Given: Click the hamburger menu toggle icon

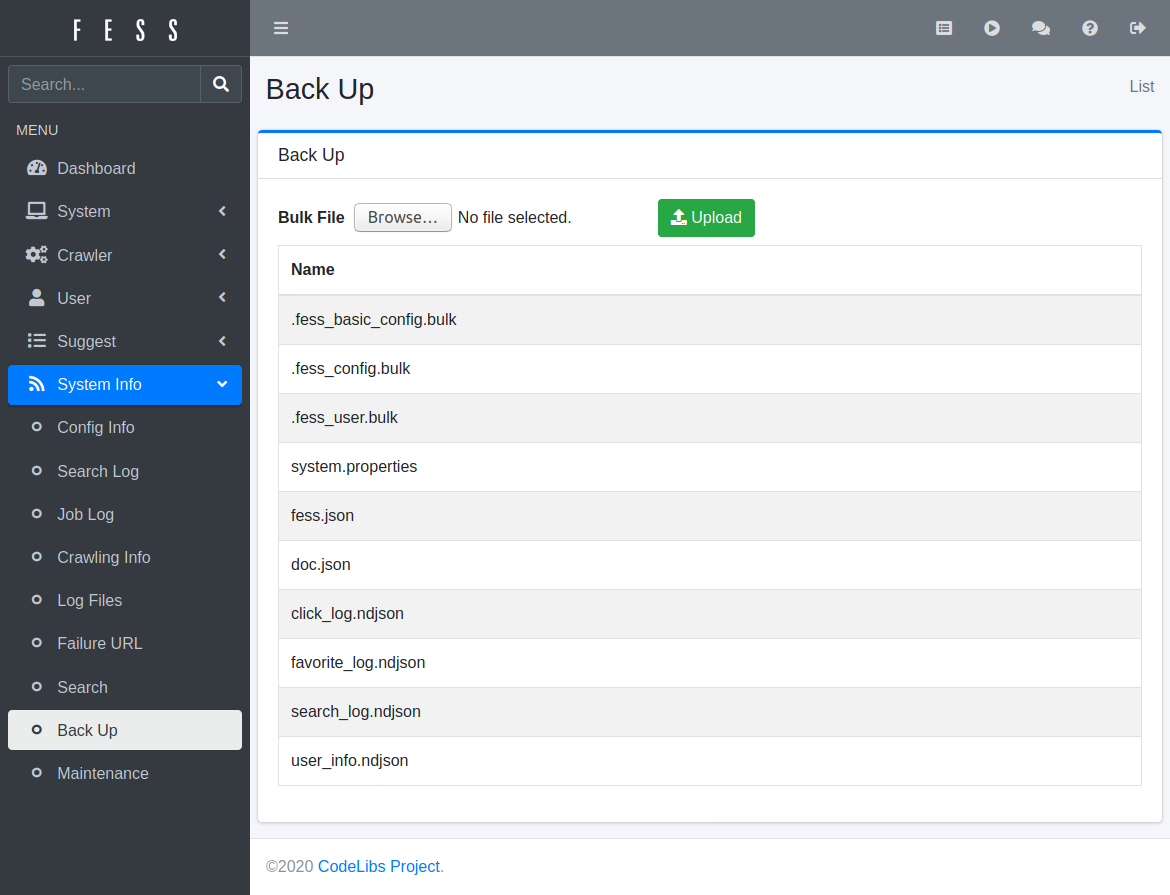Looking at the screenshot, I should coord(281,28).
